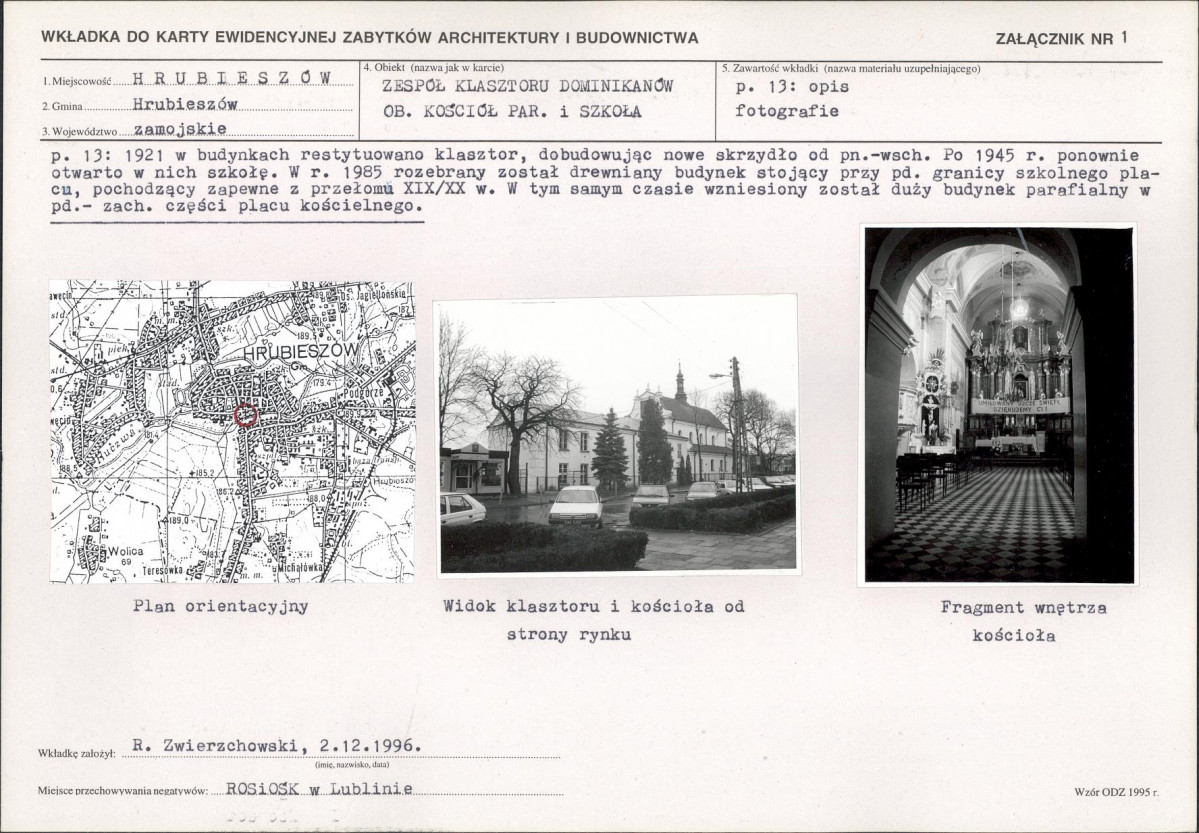Click the Miejscowość field with HRUBIESZÓW
The width and height of the screenshot is (1199, 833).
[x=231, y=79]
